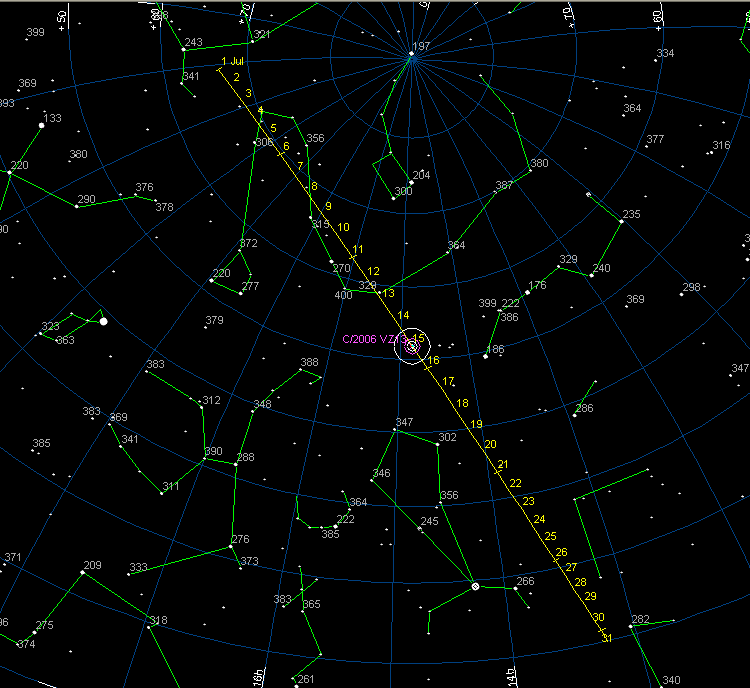Select date marker 22 on comet track
Viewport: 750px width, 688px height.
pos(515,483)
